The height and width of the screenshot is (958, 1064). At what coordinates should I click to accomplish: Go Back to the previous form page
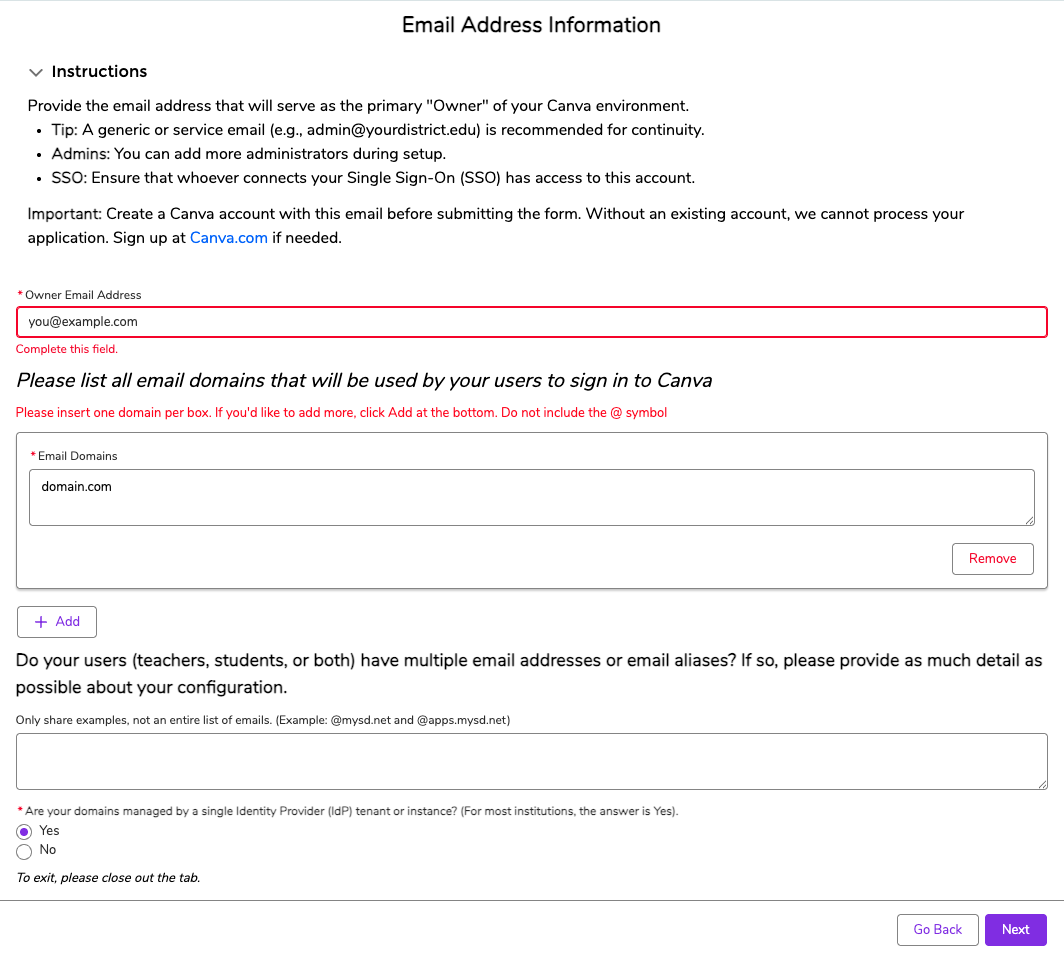pos(937,930)
